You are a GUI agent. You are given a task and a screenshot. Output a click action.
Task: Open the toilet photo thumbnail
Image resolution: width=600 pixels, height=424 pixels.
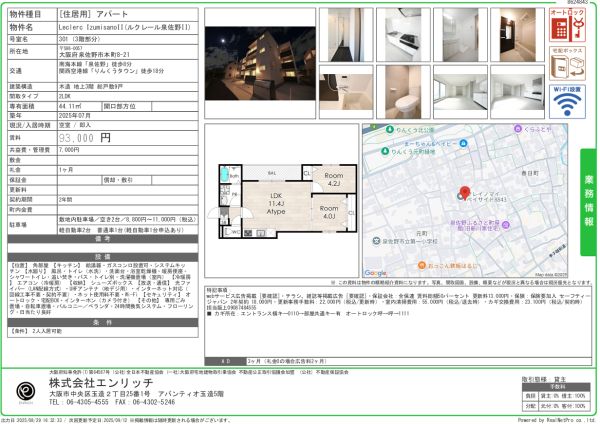point(403,92)
